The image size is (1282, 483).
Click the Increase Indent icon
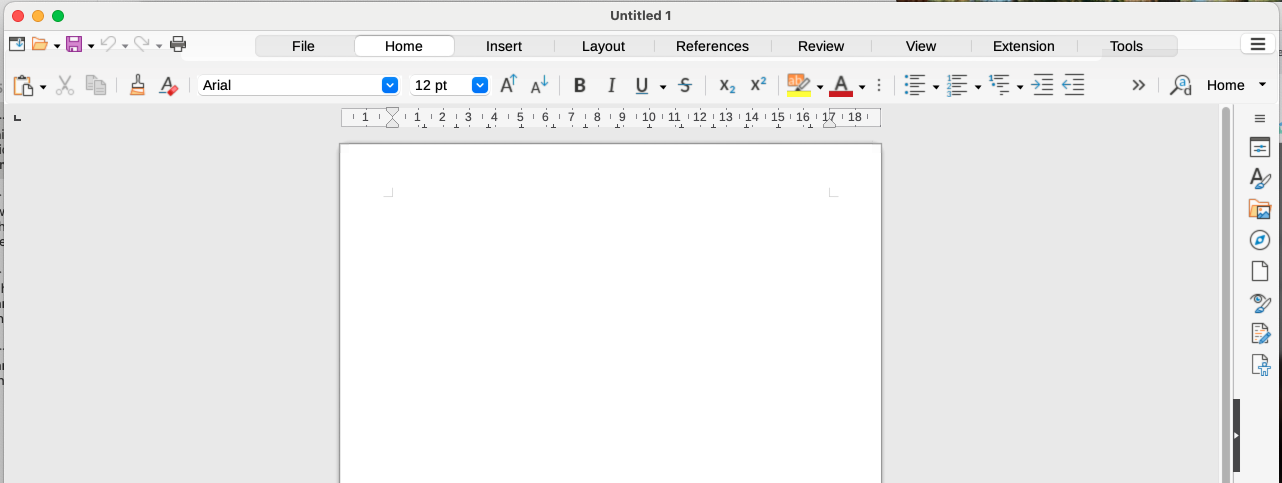1042,86
